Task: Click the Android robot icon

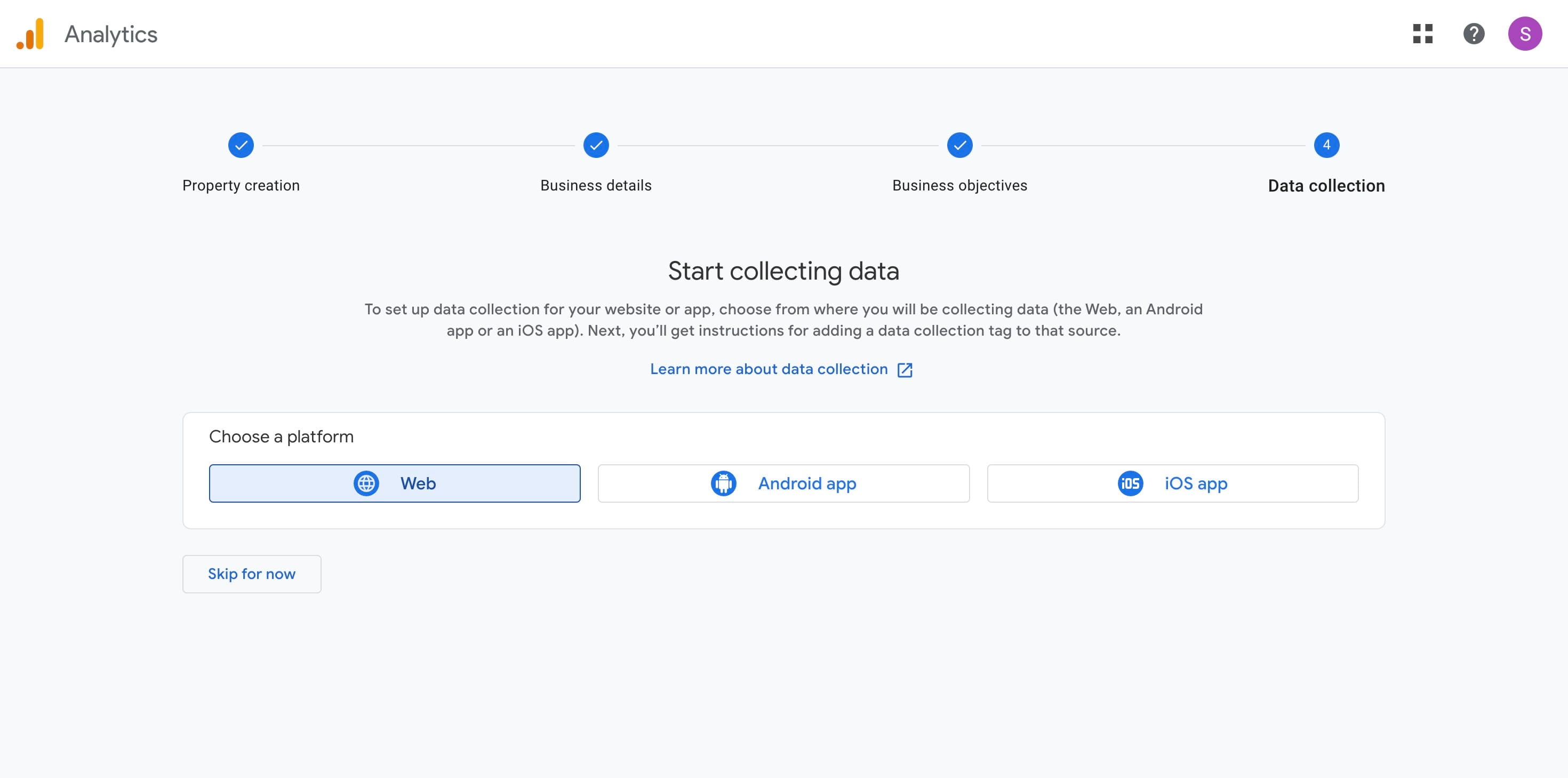Action: tap(723, 483)
